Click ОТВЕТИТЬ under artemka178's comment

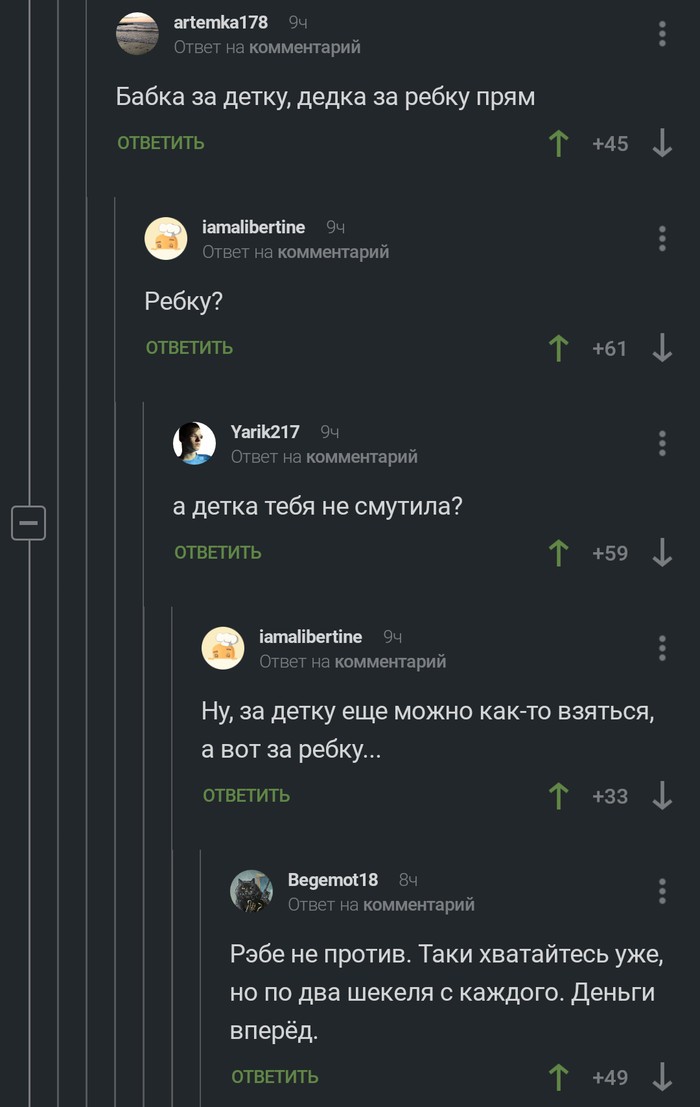point(161,143)
